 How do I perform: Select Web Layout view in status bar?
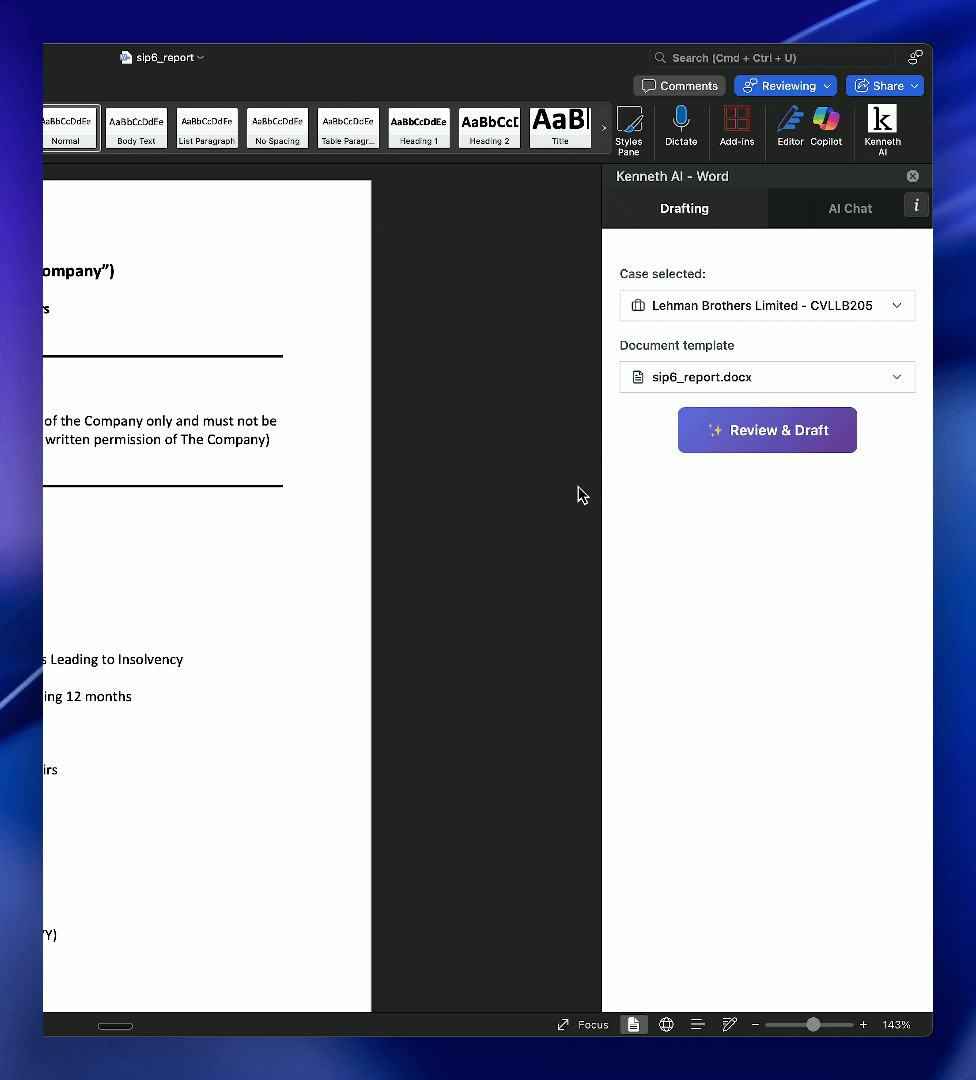[666, 1024]
